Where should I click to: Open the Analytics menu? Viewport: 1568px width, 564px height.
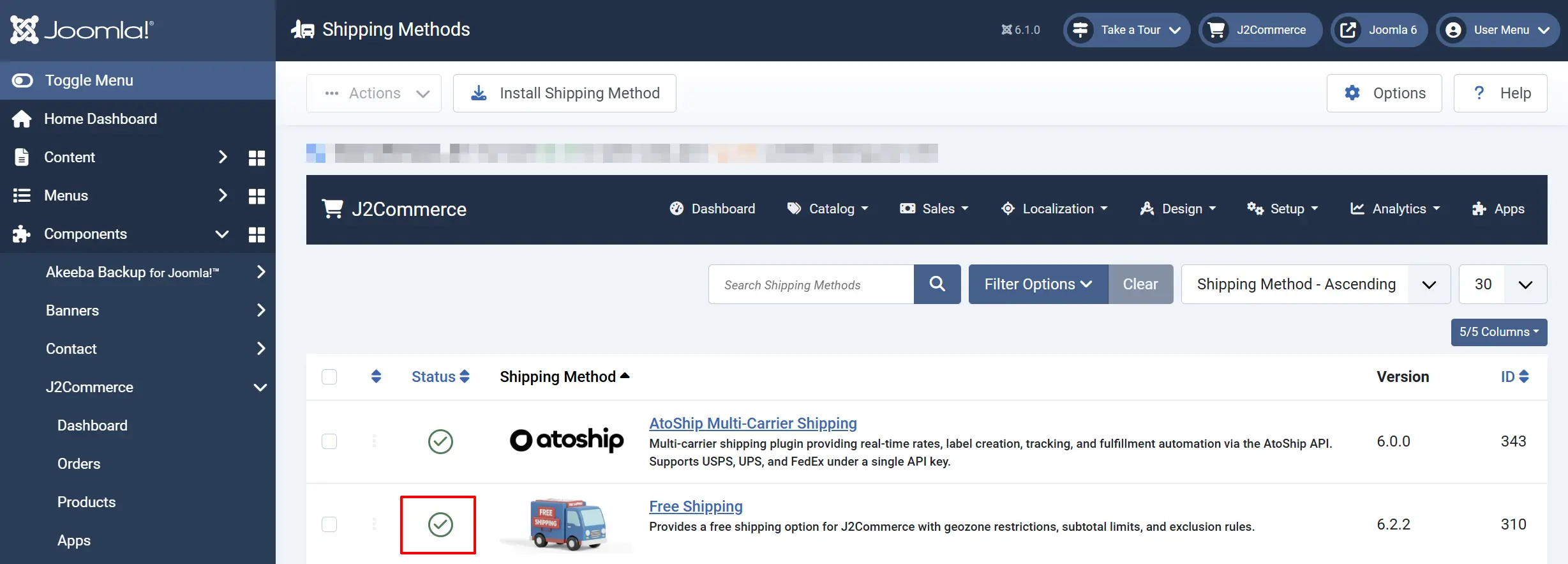click(x=1395, y=209)
